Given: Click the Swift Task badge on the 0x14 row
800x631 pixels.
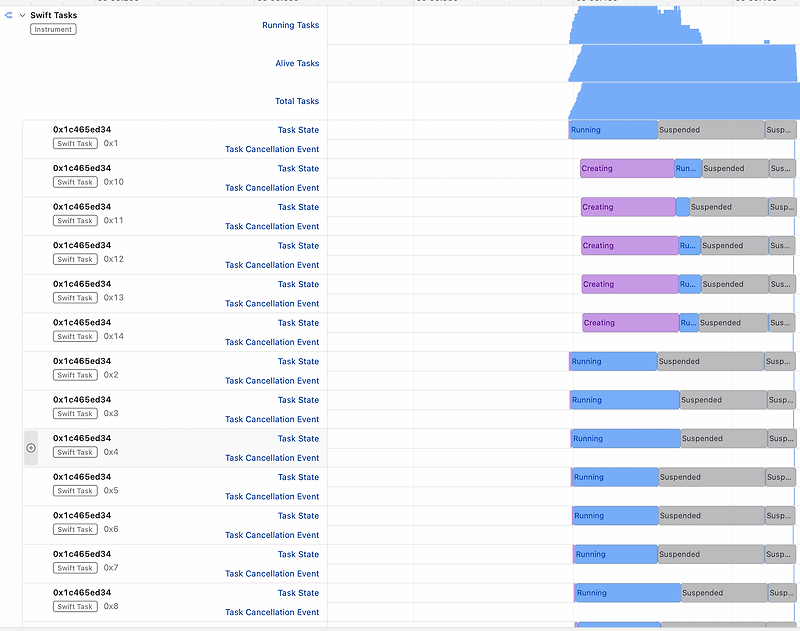Looking at the screenshot, I should pos(77,336).
